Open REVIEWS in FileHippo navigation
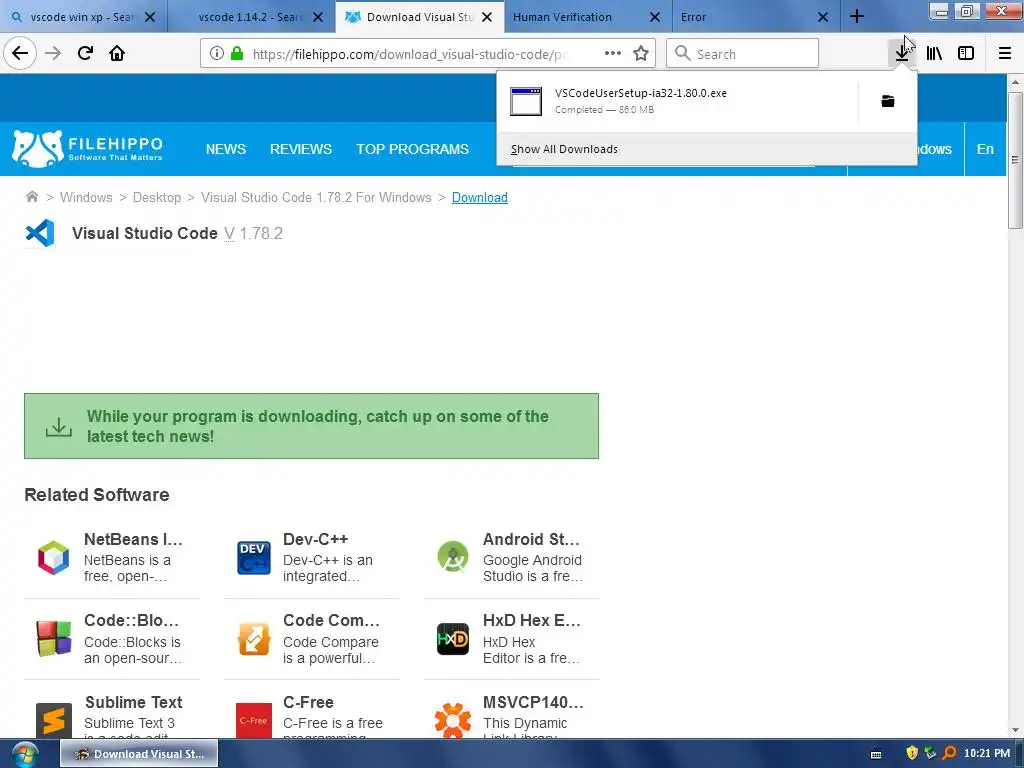Screen dimensions: 1024x768 click(301, 149)
